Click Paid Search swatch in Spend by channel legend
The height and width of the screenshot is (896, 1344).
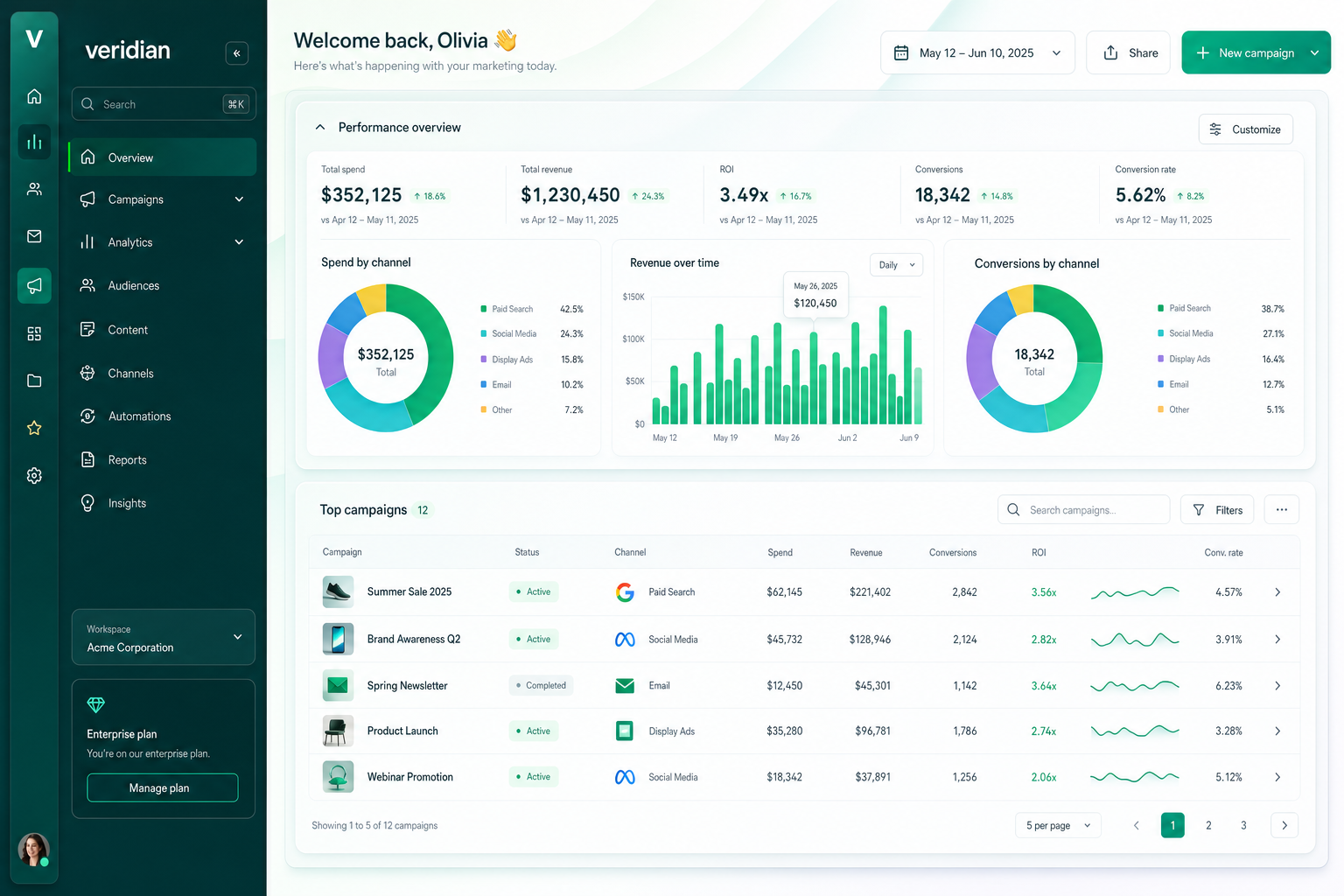(484, 309)
